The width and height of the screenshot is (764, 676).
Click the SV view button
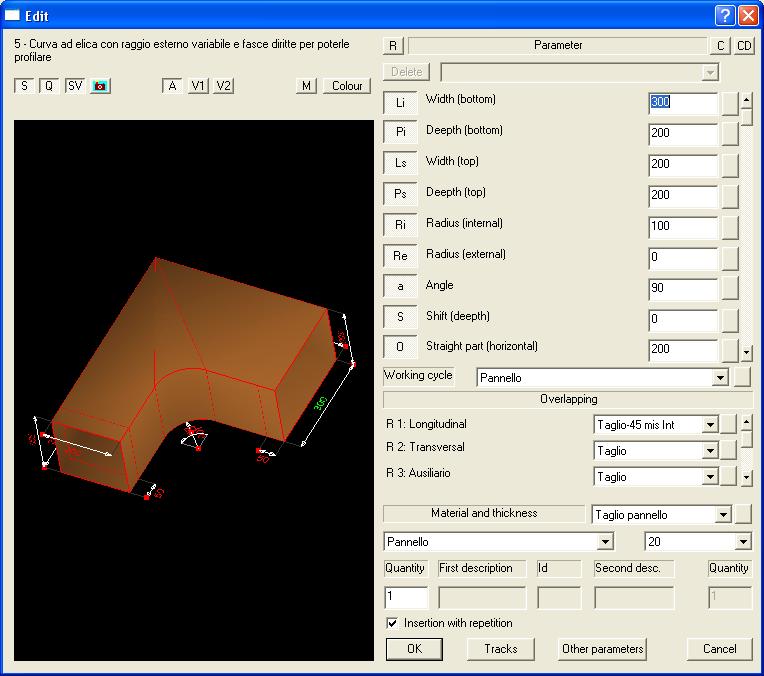tap(75, 86)
